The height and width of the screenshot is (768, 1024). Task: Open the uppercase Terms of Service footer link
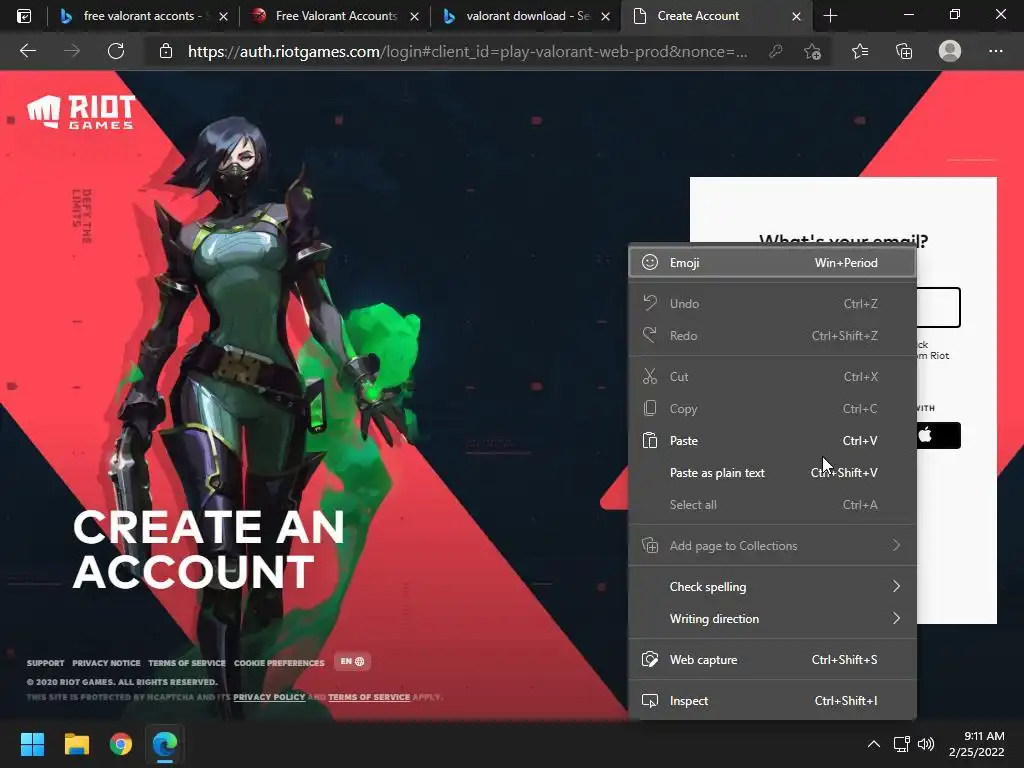pyautogui.click(x=187, y=663)
